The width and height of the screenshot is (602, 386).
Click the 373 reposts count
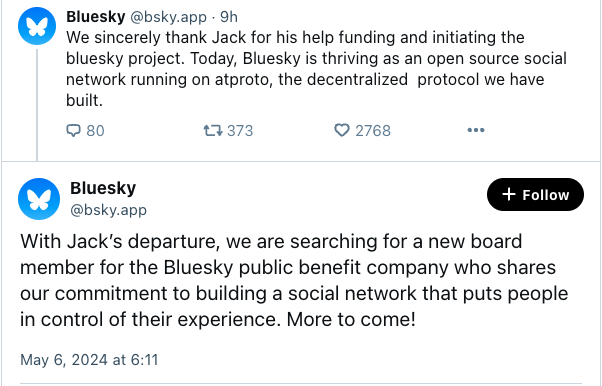click(x=240, y=131)
